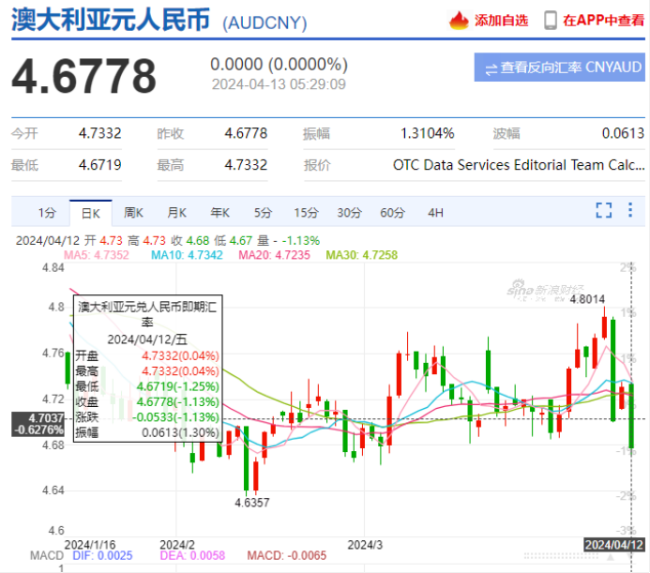650x573 pixels.
Task: Click the MA10: 4.7342 indicator label
Action: point(187,255)
